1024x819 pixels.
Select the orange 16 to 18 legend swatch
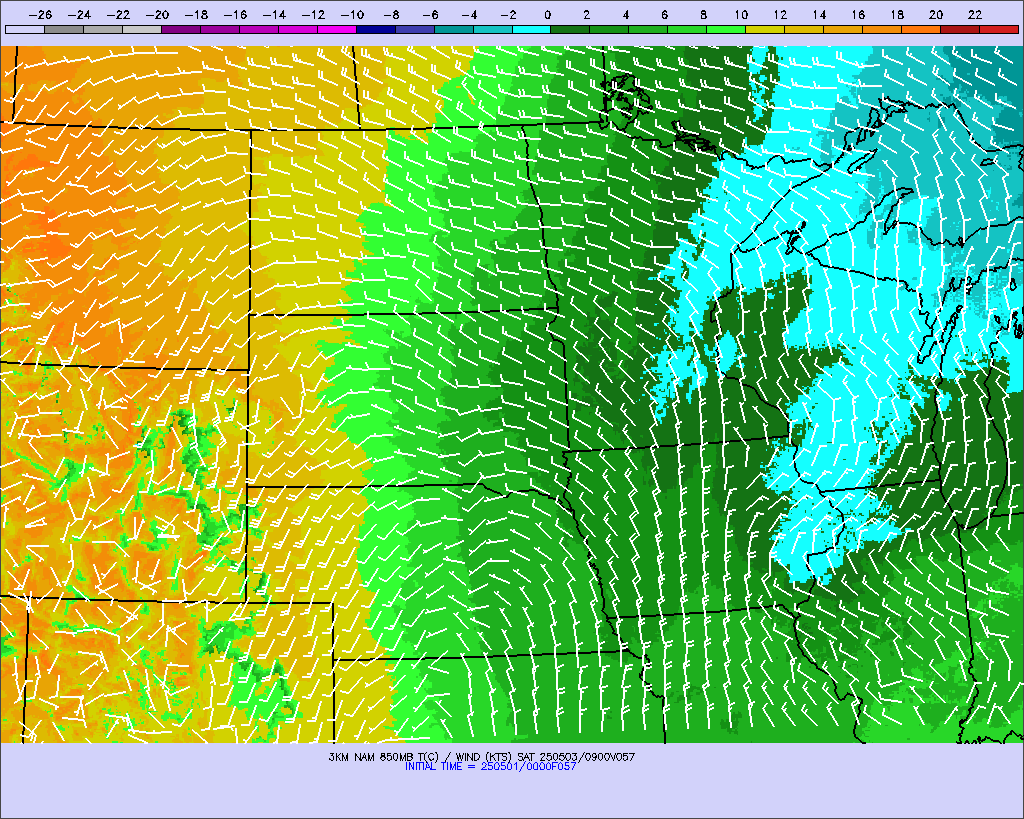[x=882, y=29]
